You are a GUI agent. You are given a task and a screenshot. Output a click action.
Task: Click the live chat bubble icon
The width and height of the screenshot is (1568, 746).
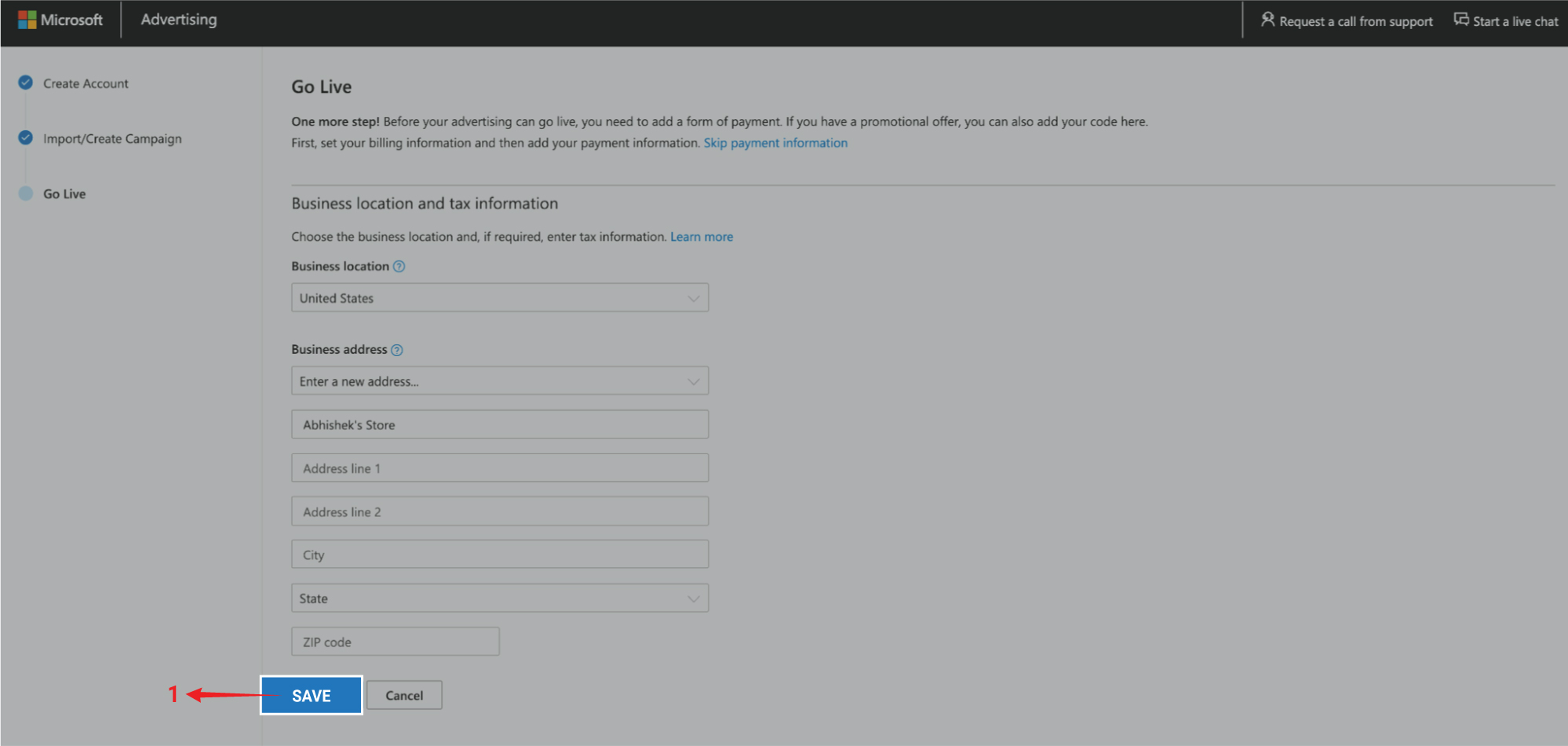point(1460,20)
